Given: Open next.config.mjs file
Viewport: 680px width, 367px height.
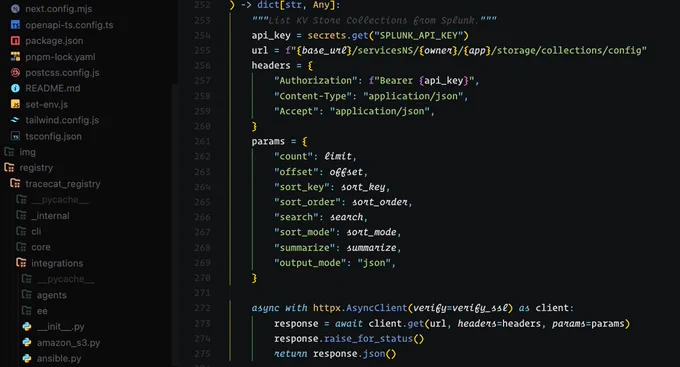Looking at the screenshot, I should [59, 9].
